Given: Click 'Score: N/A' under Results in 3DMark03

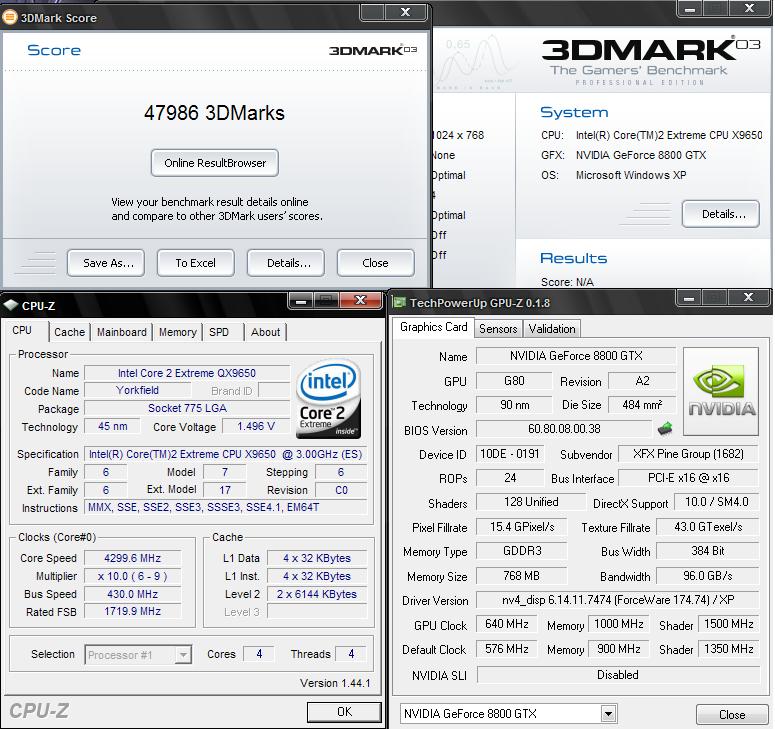Looking at the screenshot, I should tap(567, 282).
